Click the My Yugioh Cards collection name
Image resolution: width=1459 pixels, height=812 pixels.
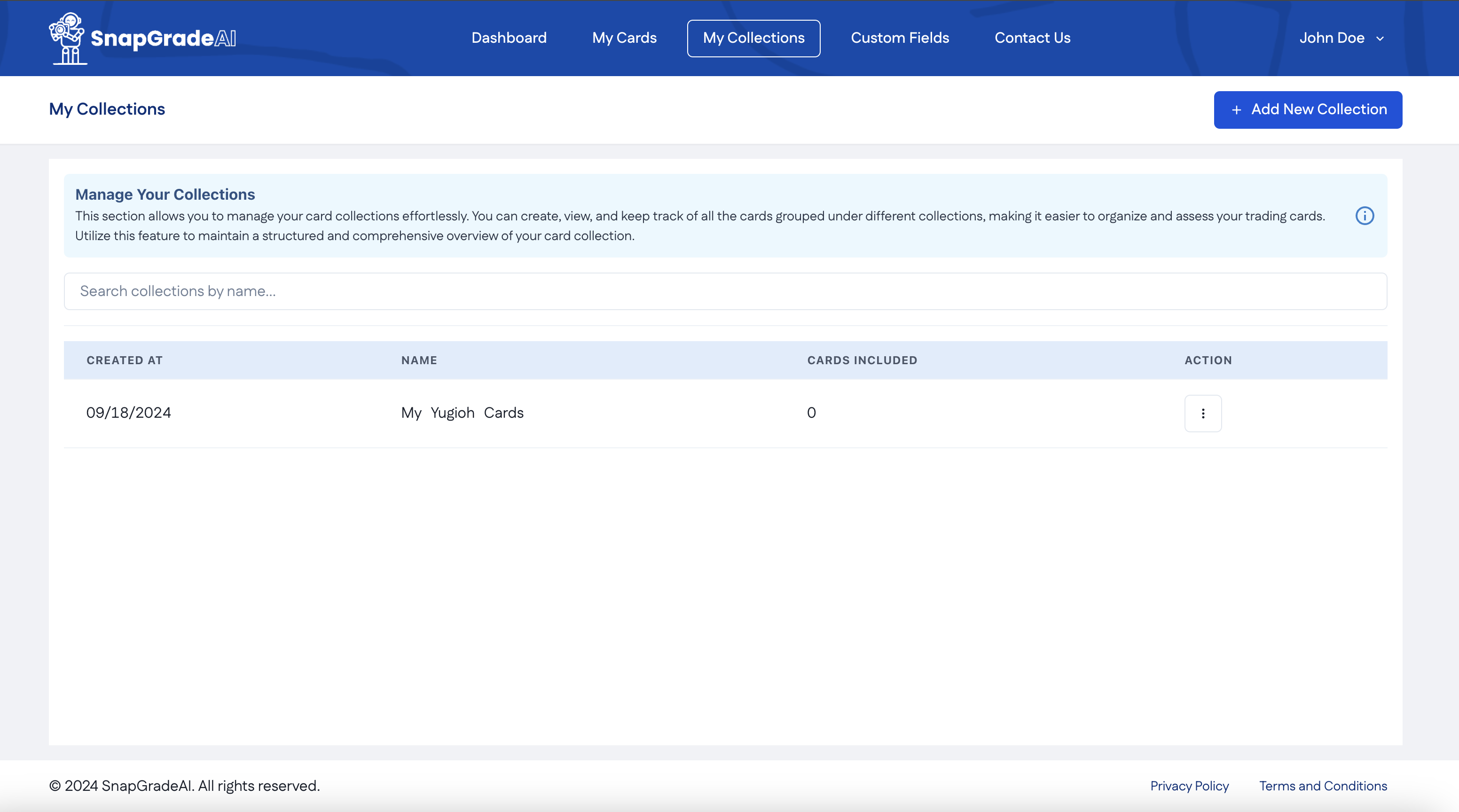(462, 413)
